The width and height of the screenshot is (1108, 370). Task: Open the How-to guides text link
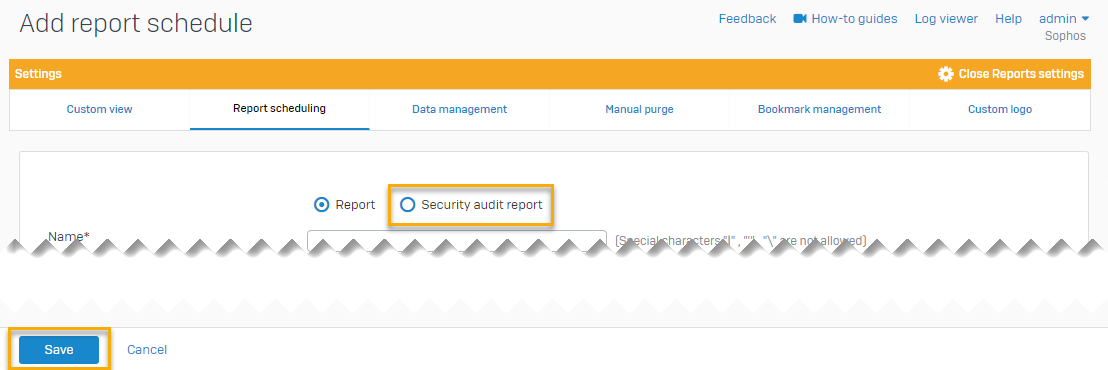[x=854, y=19]
